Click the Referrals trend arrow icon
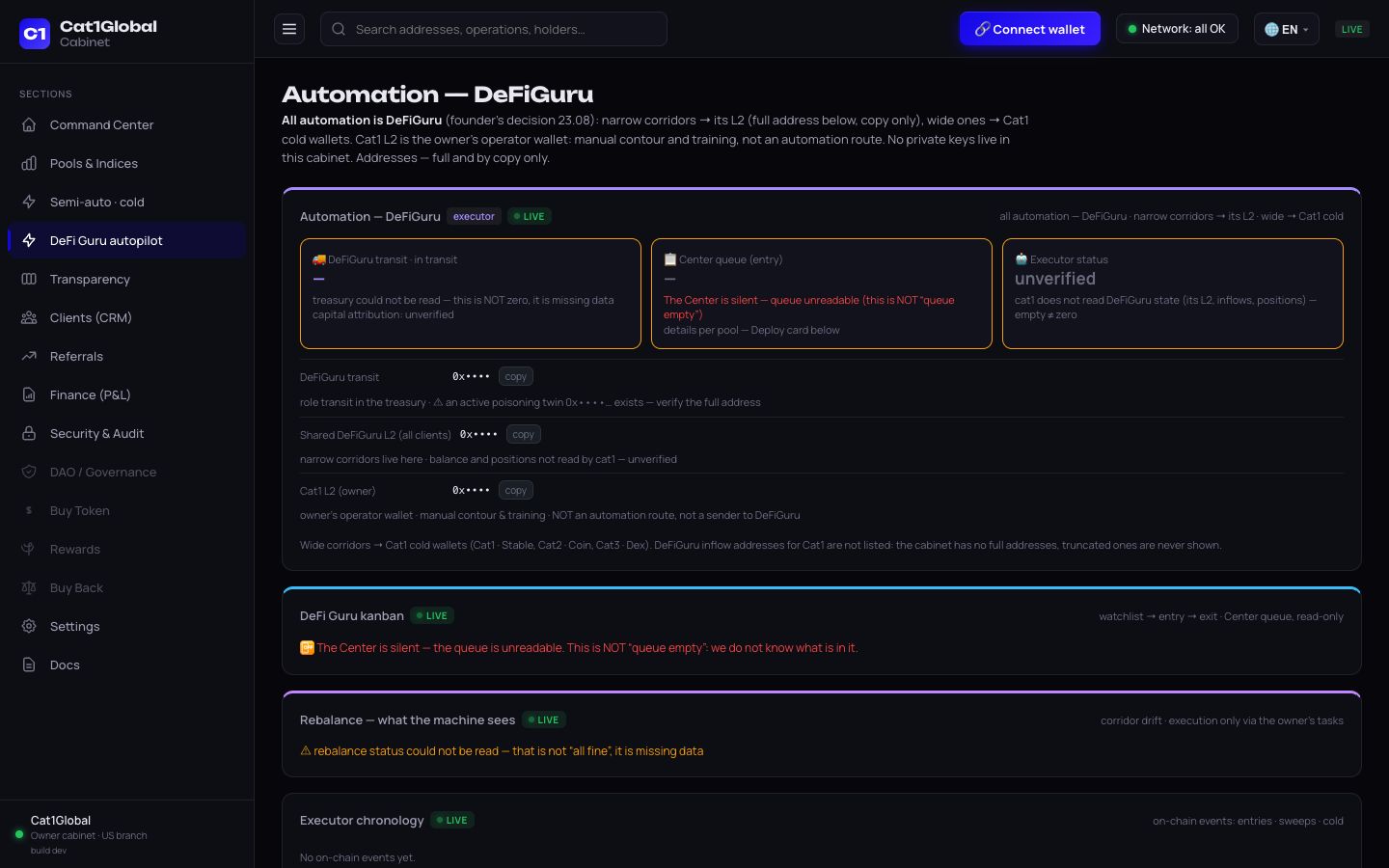This screenshot has height=868, width=1389. 29,356
